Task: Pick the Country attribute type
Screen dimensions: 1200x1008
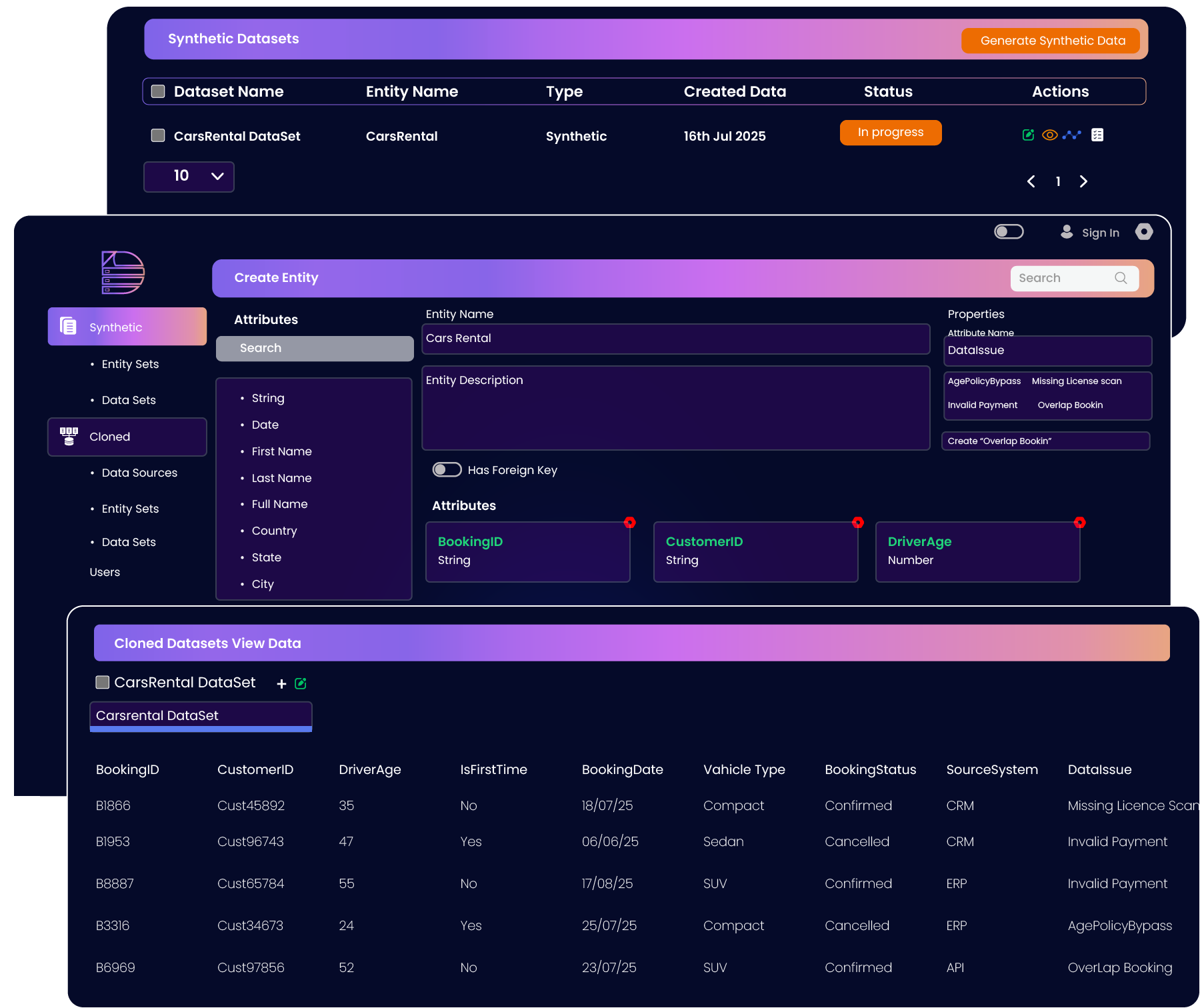Action: (274, 531)
